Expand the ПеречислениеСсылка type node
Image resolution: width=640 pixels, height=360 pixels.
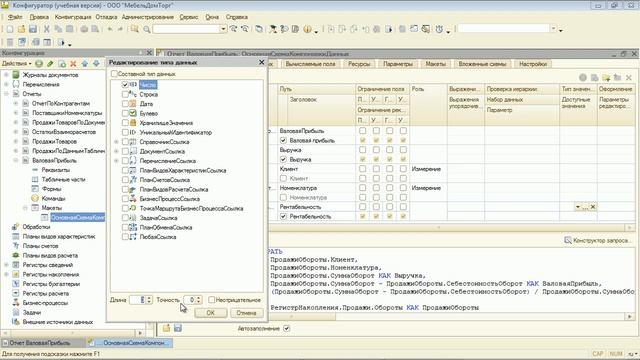[116, 161]
